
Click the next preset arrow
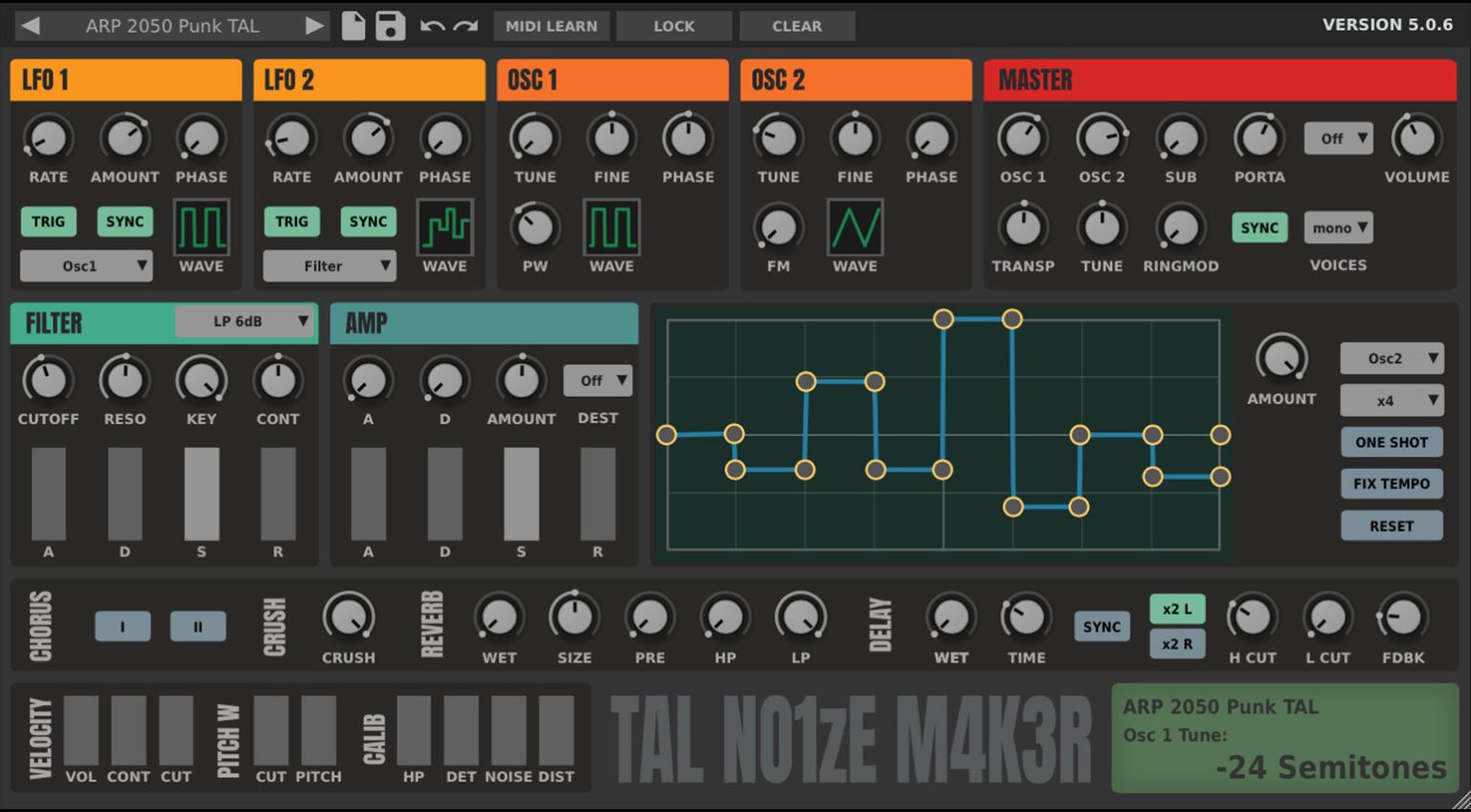[x=314, y=26]
